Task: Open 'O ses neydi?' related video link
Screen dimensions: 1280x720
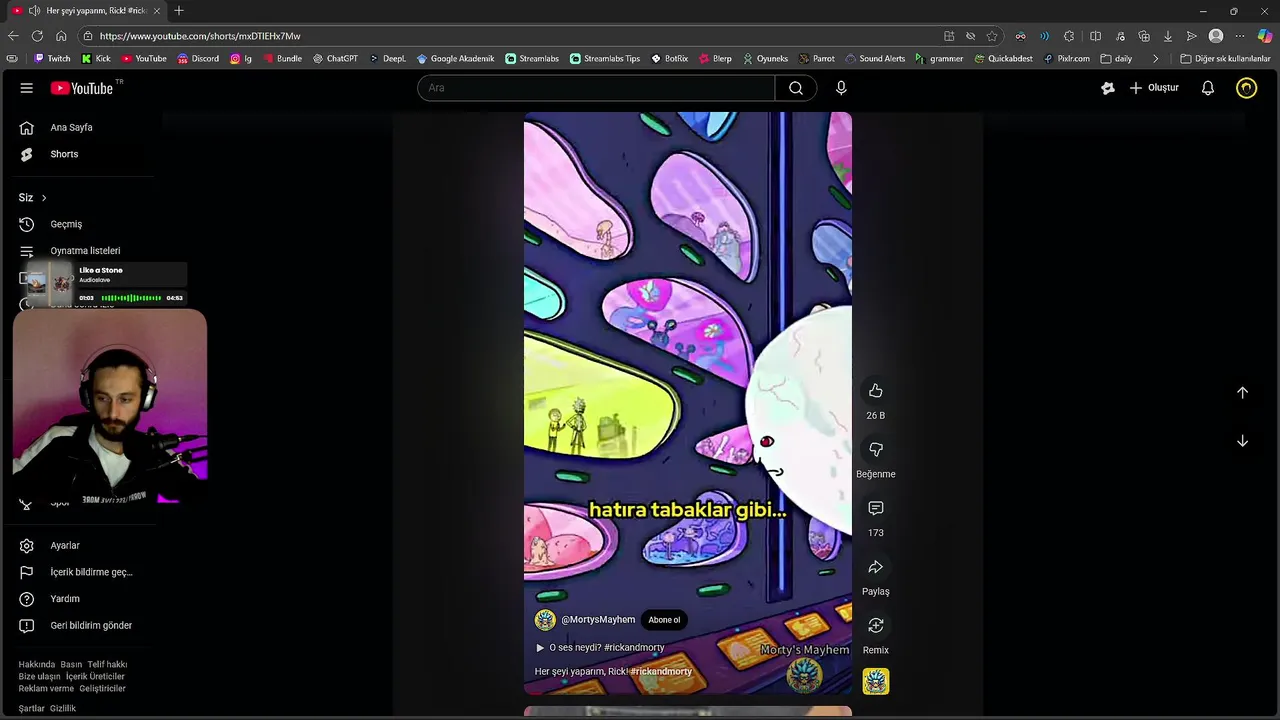Action: [x=600, y=648]
